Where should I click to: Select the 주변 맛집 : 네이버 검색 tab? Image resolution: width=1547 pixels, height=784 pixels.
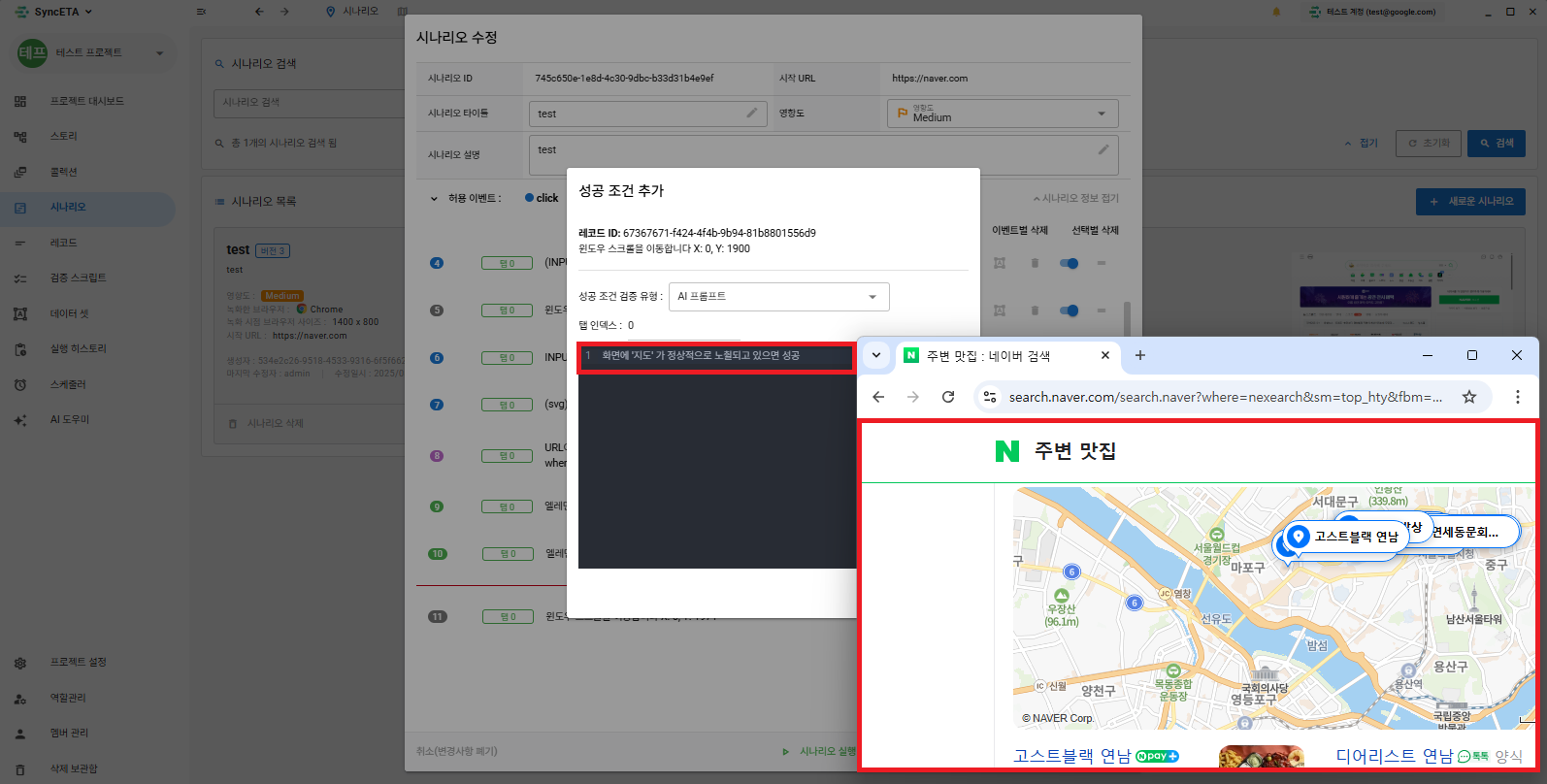coord(1006,356)
